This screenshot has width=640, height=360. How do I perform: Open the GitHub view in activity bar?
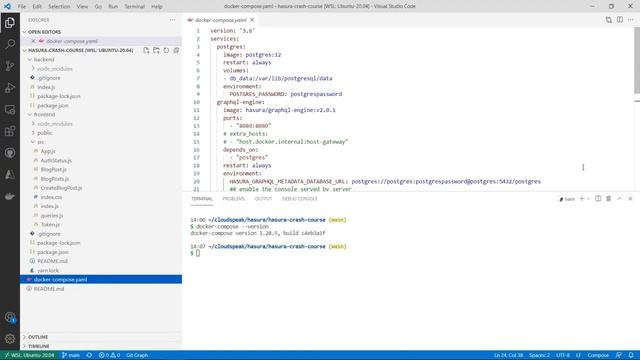point(10,153)
